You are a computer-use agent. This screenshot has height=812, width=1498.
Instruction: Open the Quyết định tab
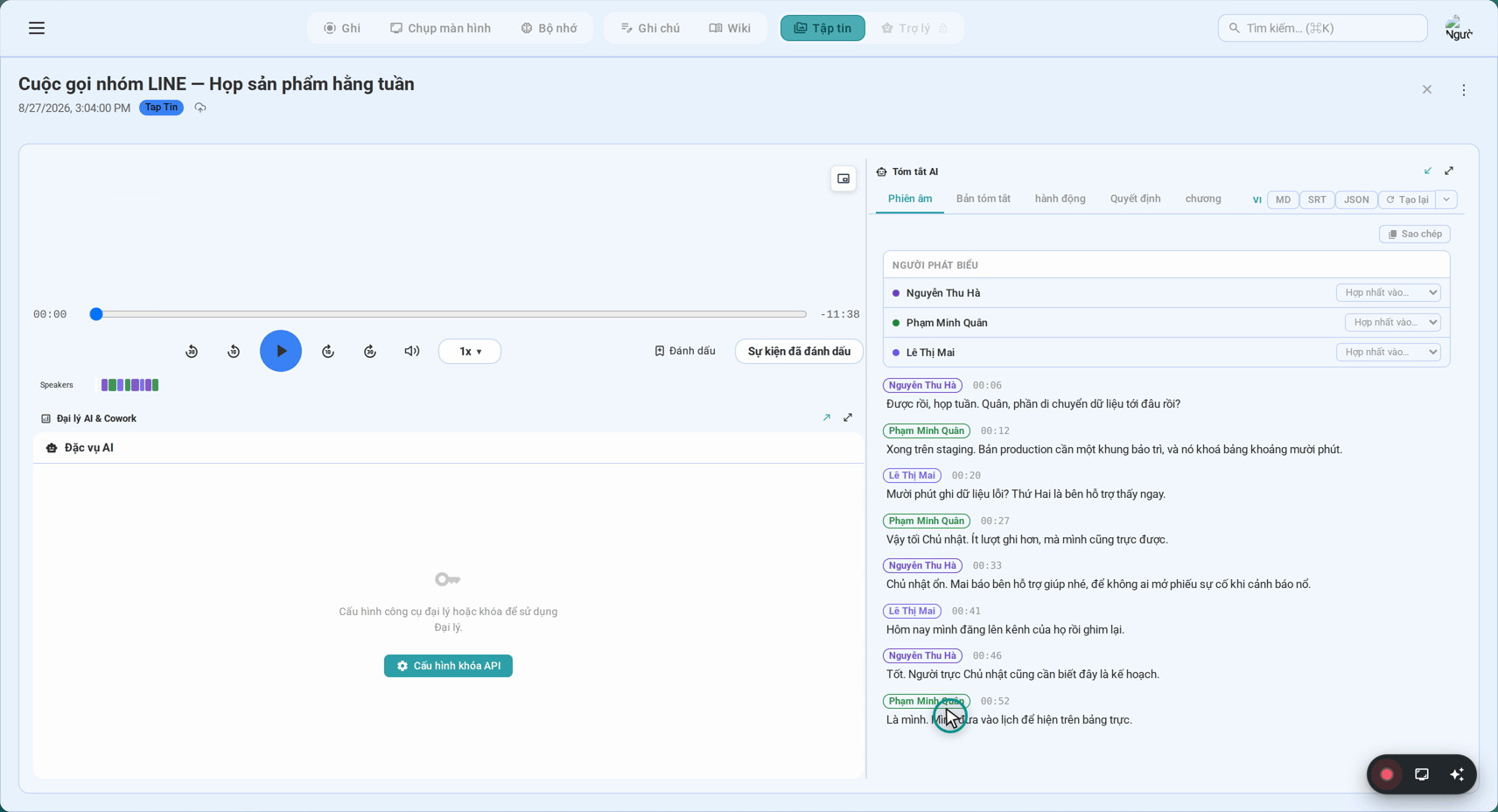tap(1136, 199)
